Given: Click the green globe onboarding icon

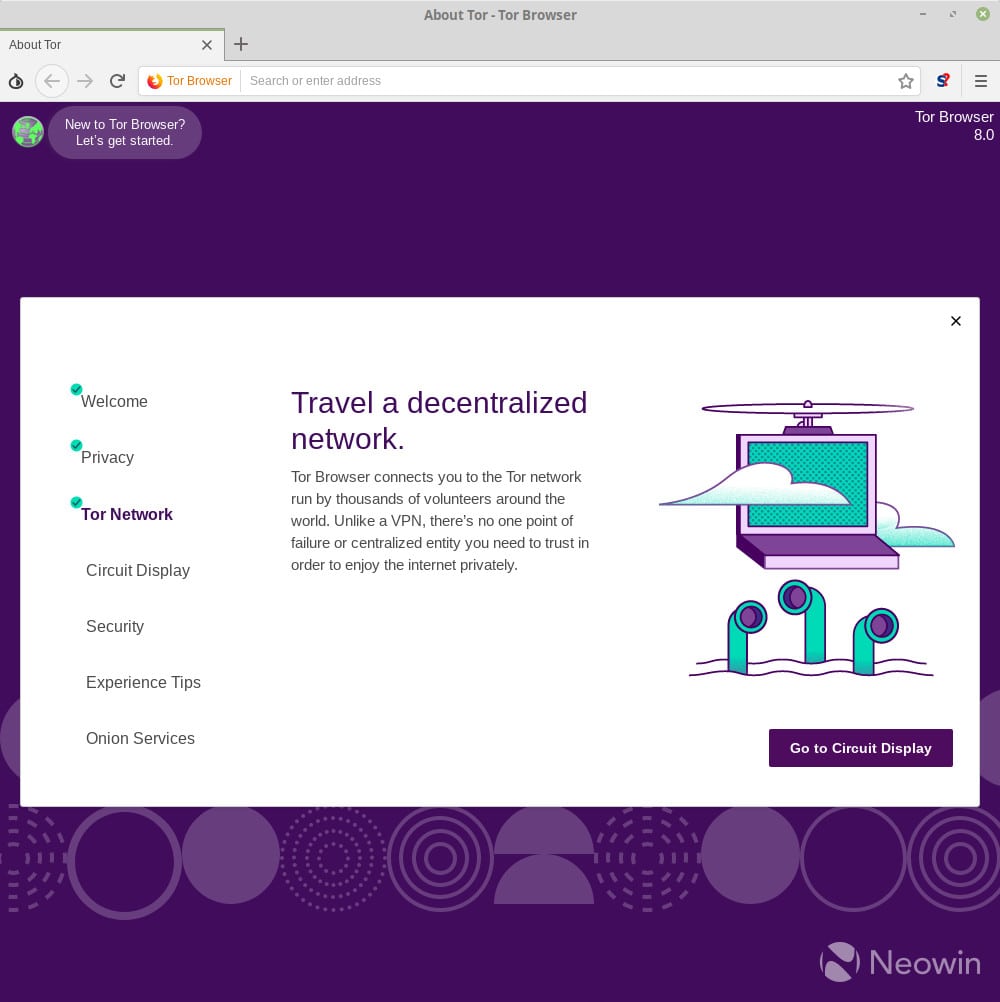Looking at the screenshot, I should coord(28,132).
